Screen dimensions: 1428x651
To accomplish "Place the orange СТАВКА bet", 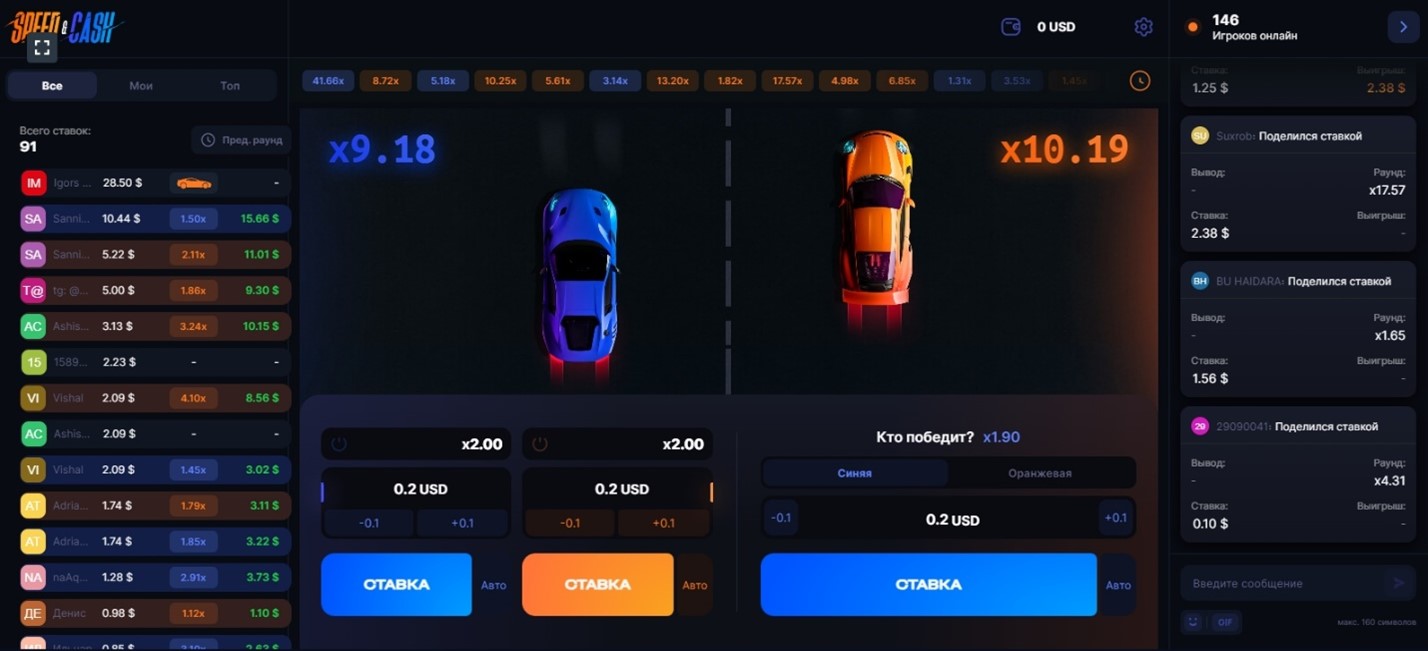I will 597,584.
